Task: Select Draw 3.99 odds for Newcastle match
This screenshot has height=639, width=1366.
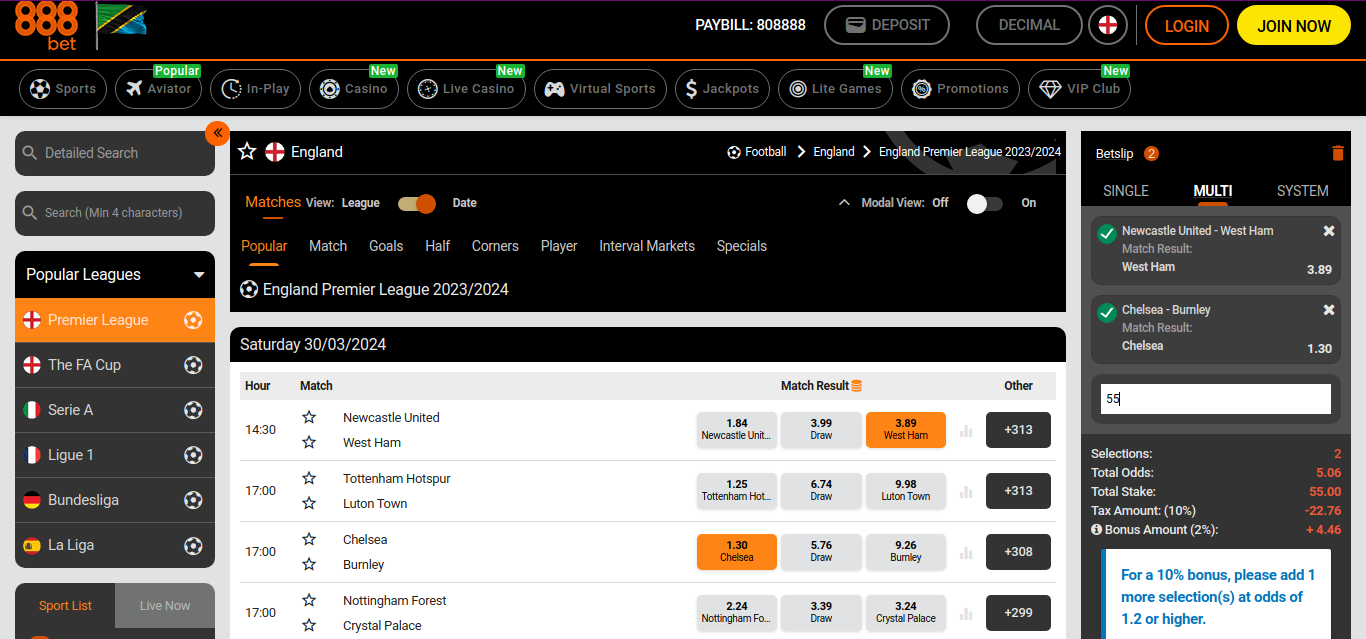Action: coord(821,429)
